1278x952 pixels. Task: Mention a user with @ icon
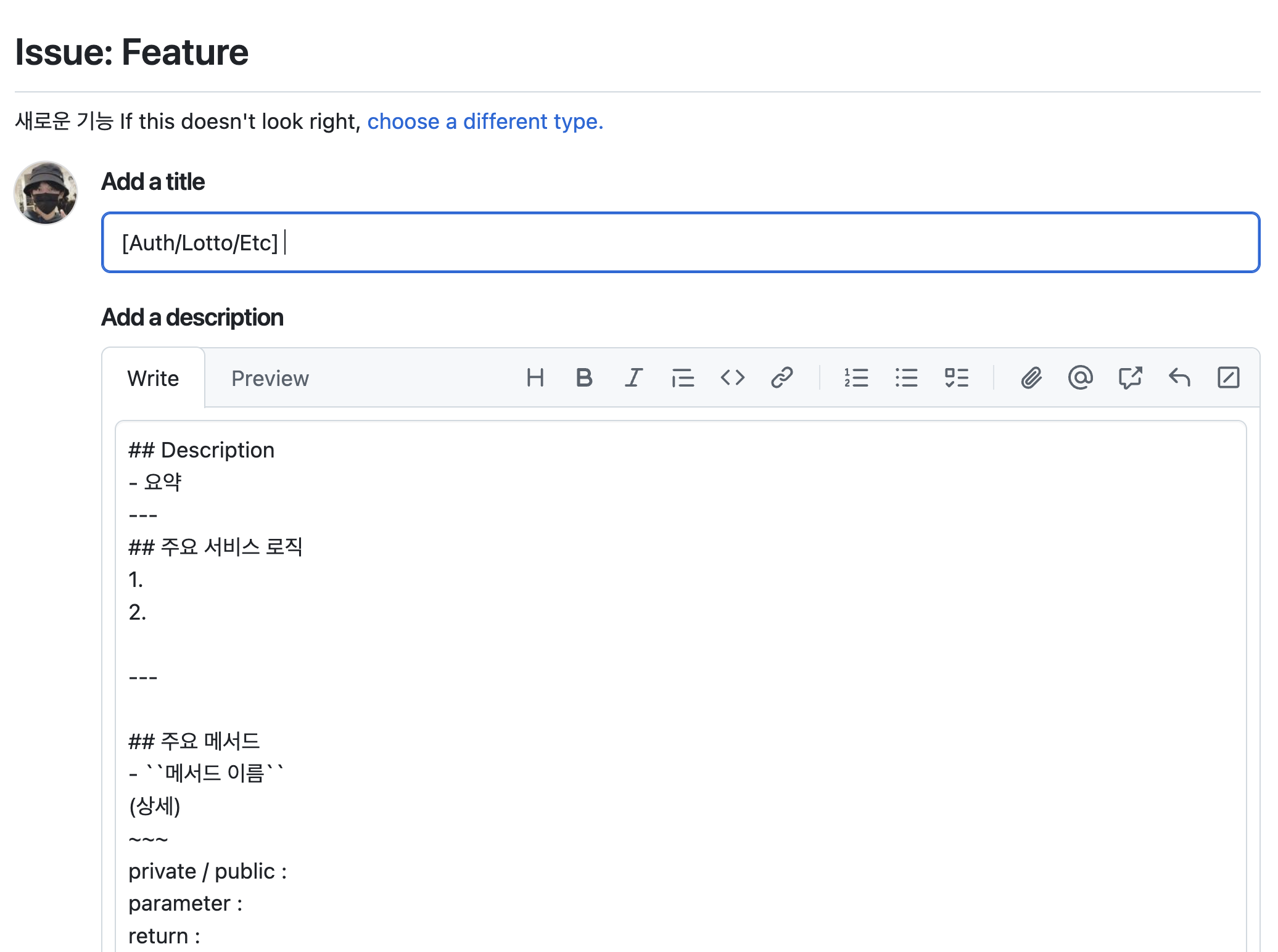point(1080,377)
